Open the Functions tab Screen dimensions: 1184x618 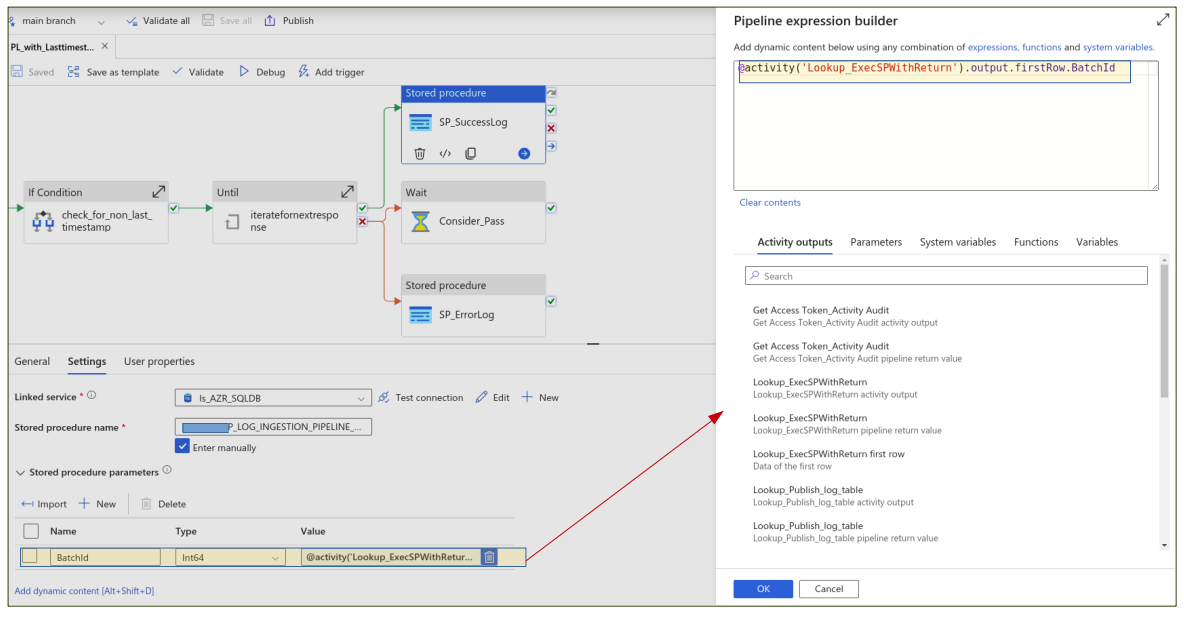click(x=1036, y=242)
